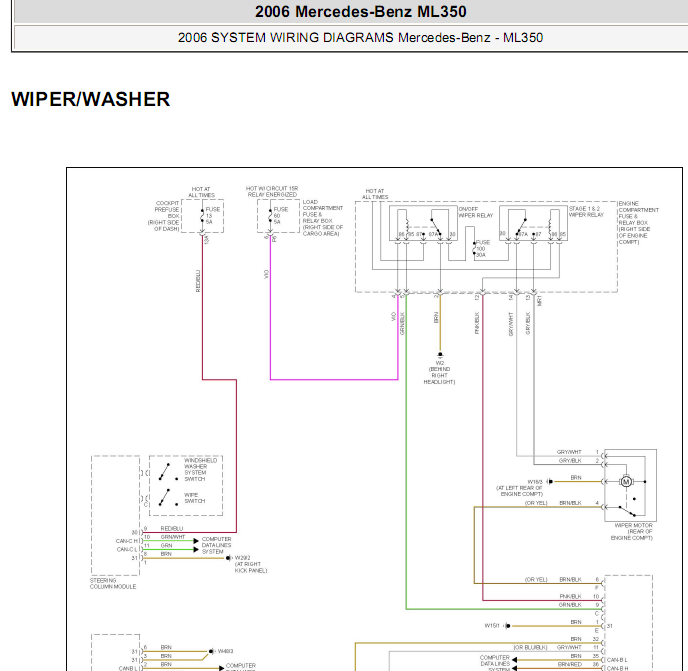This screenshot has width=688, height=671.
Task: Select the "W2 (BEHIND RIGHT HEADLIGHT)" ground label
Action: pyautogui.click(x=439, y=373)
